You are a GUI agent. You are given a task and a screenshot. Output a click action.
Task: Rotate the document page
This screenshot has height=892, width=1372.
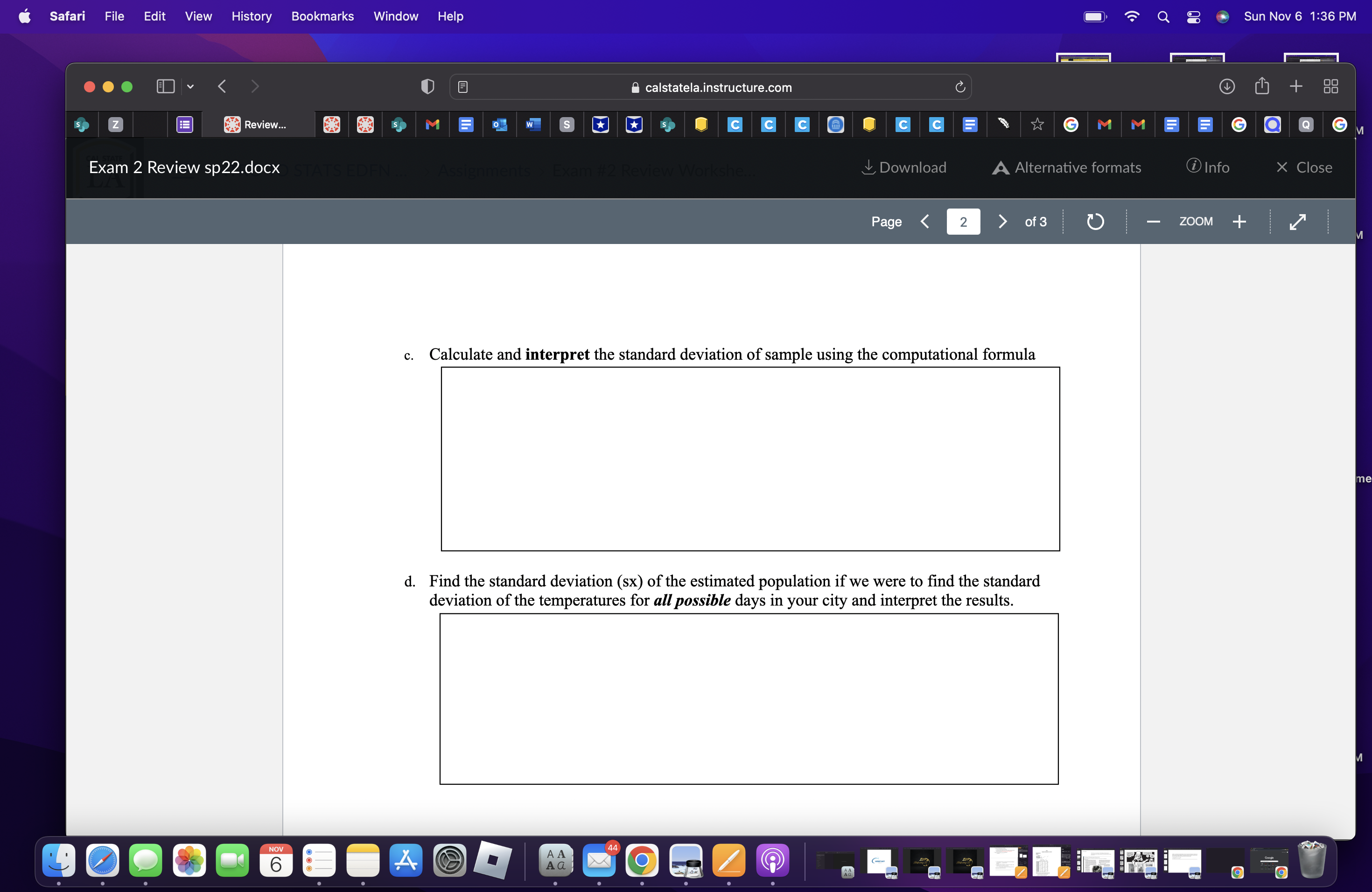click(1095, 221)
